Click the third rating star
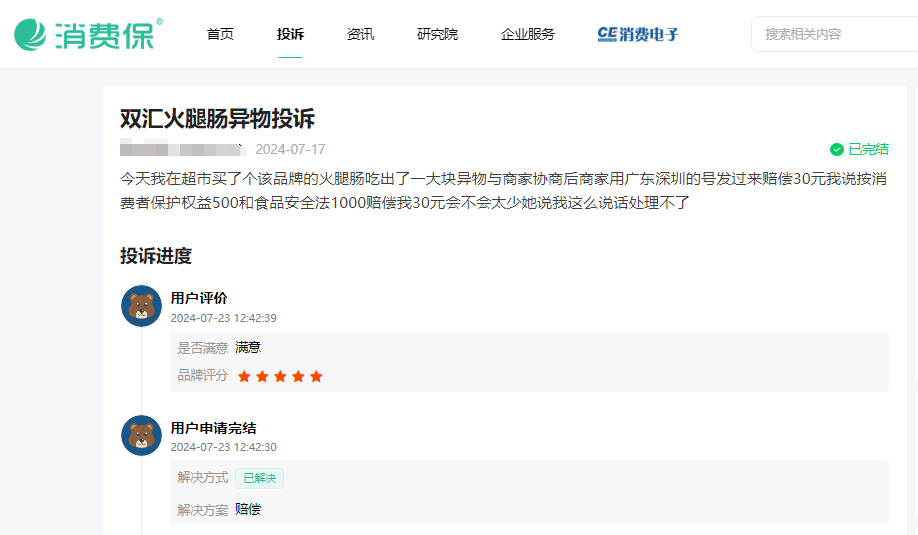The width and height of the screenshot is (918, 535). click(x=280, y=376)
